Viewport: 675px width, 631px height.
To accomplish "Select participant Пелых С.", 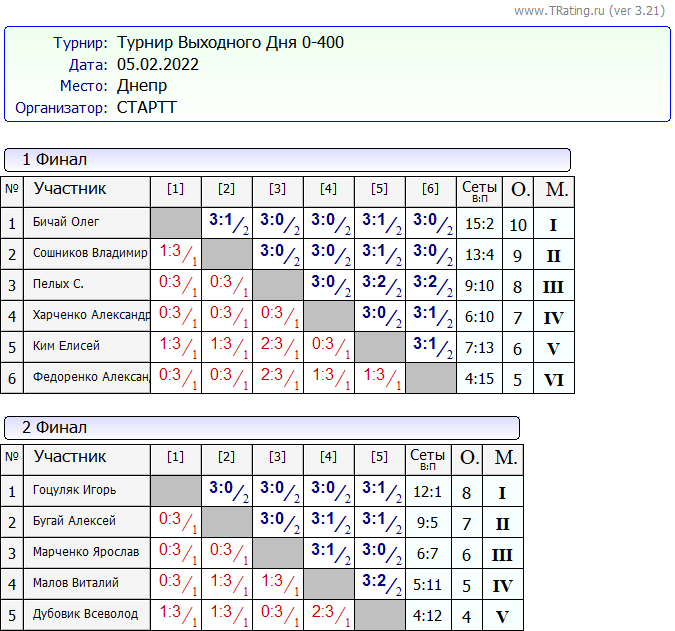I will click(58, 285).
